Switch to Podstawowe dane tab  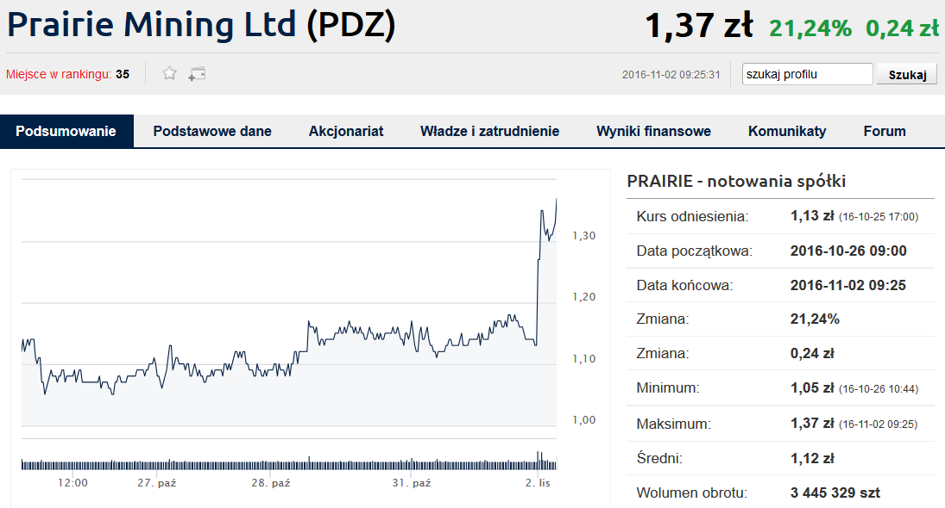click(212, 131)
